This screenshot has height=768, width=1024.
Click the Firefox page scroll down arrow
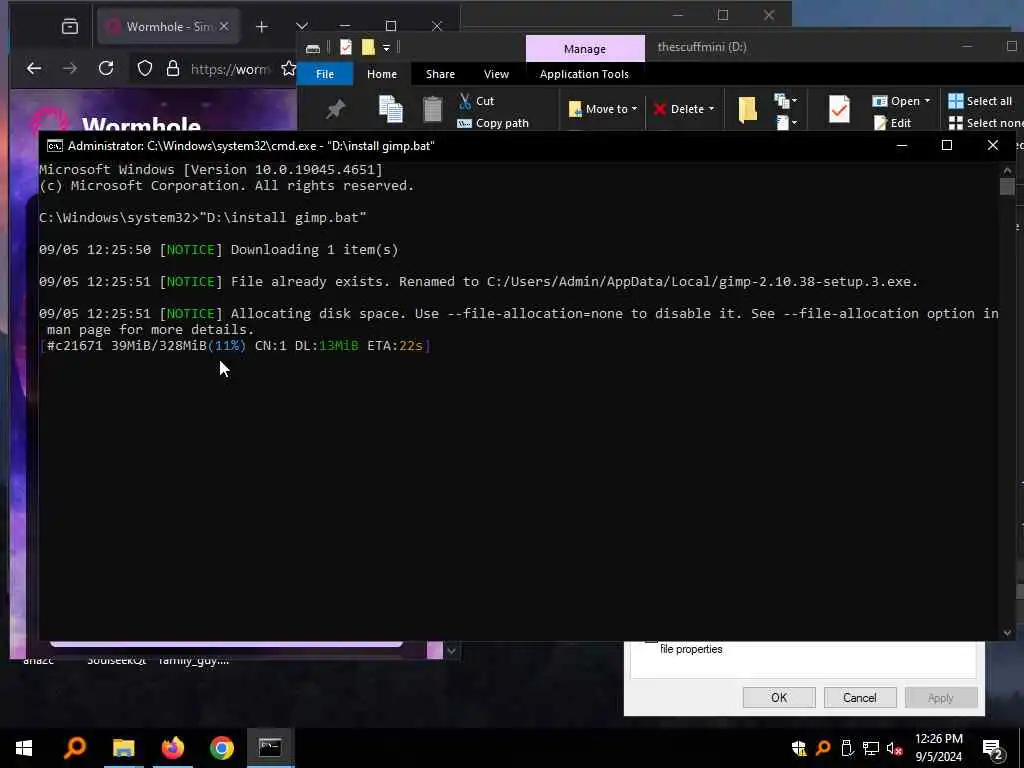(x=451, y=651)
